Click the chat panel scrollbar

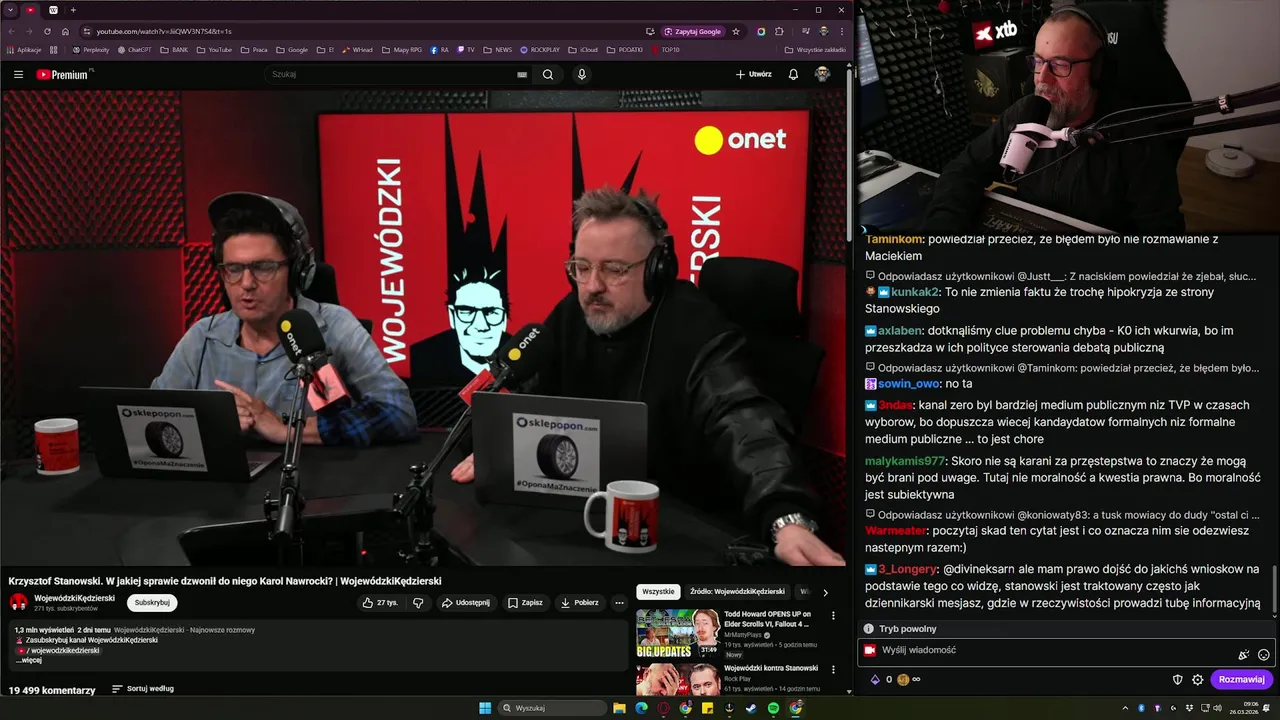[x=1274, y=588]
